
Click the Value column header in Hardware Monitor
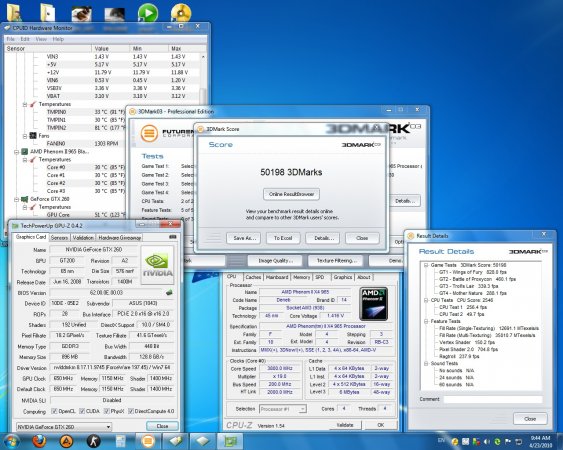point(111,48)
